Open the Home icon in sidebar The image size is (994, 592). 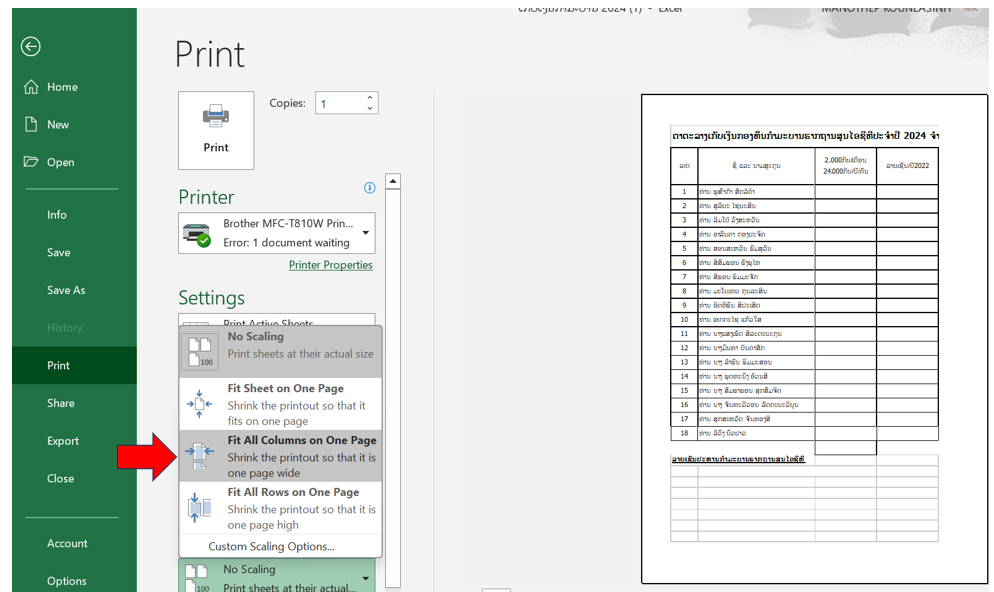coord(31,87)
